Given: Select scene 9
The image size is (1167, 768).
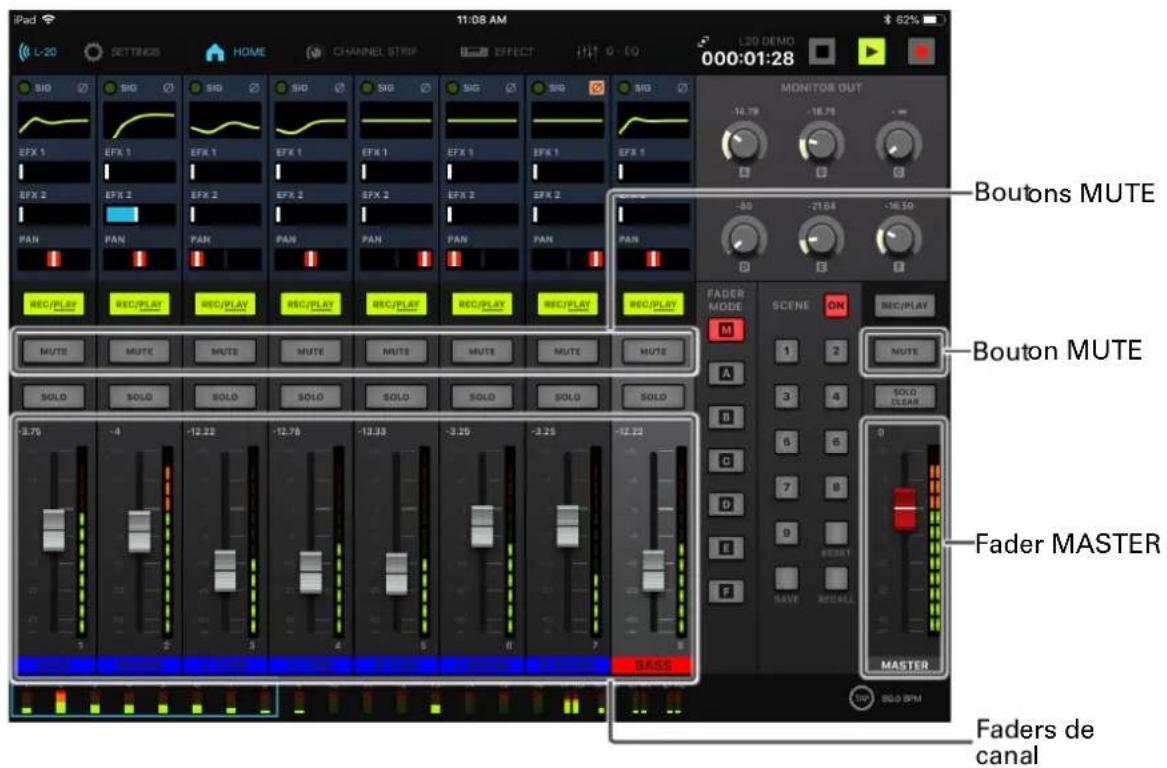Looking at the screenshot, I should (x=786, y=533).
